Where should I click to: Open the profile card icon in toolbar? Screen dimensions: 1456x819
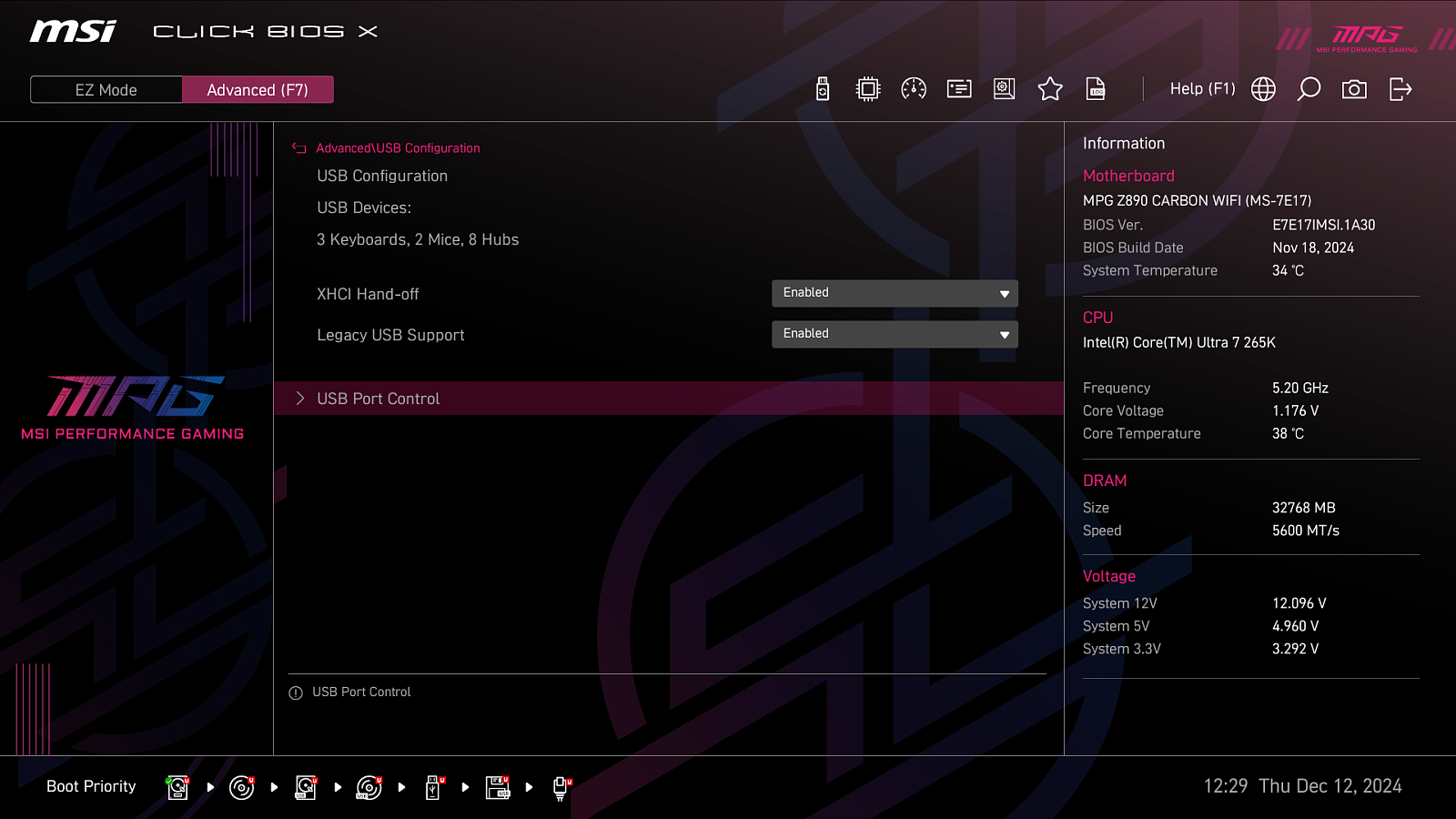[x=959, y=89]
